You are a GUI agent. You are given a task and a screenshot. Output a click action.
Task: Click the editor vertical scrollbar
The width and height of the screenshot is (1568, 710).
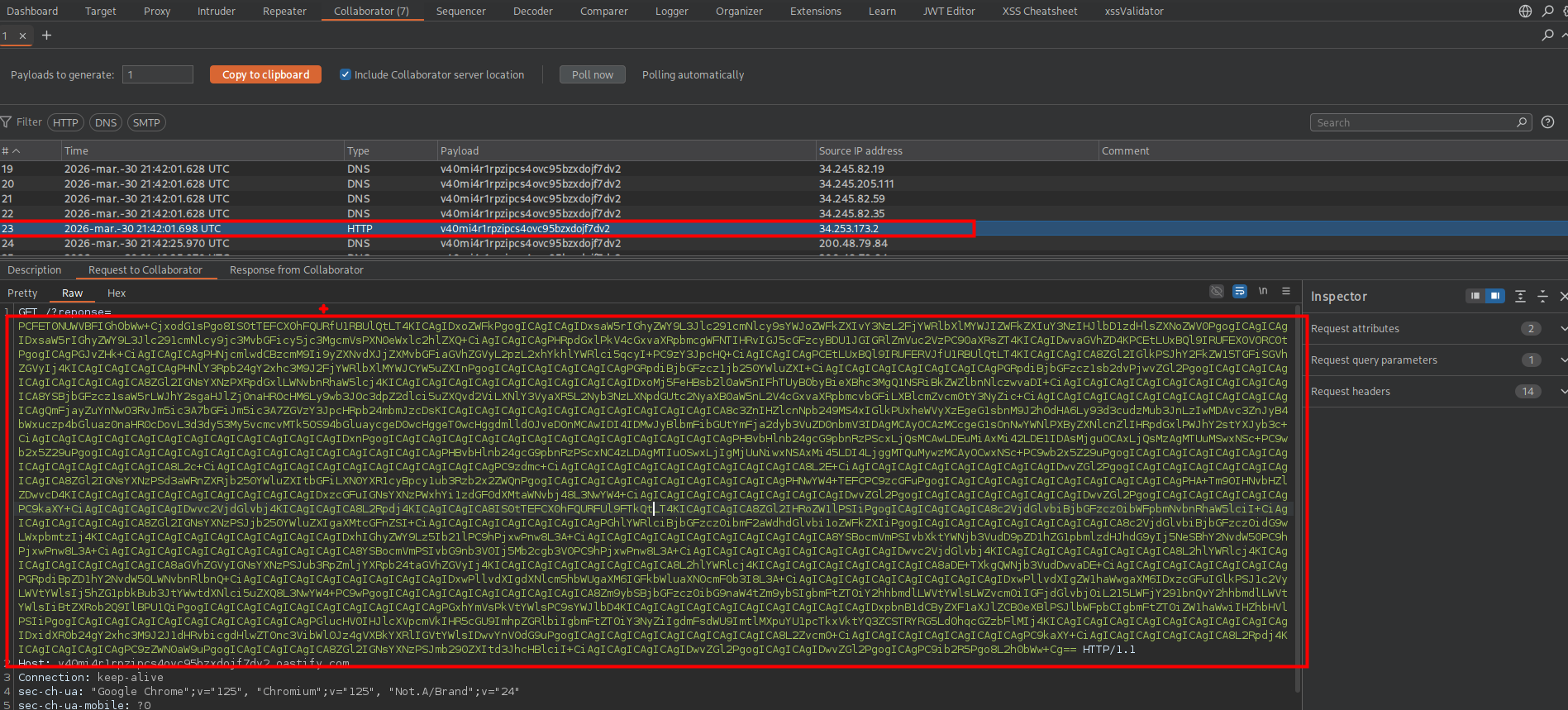coord(1297,496)
